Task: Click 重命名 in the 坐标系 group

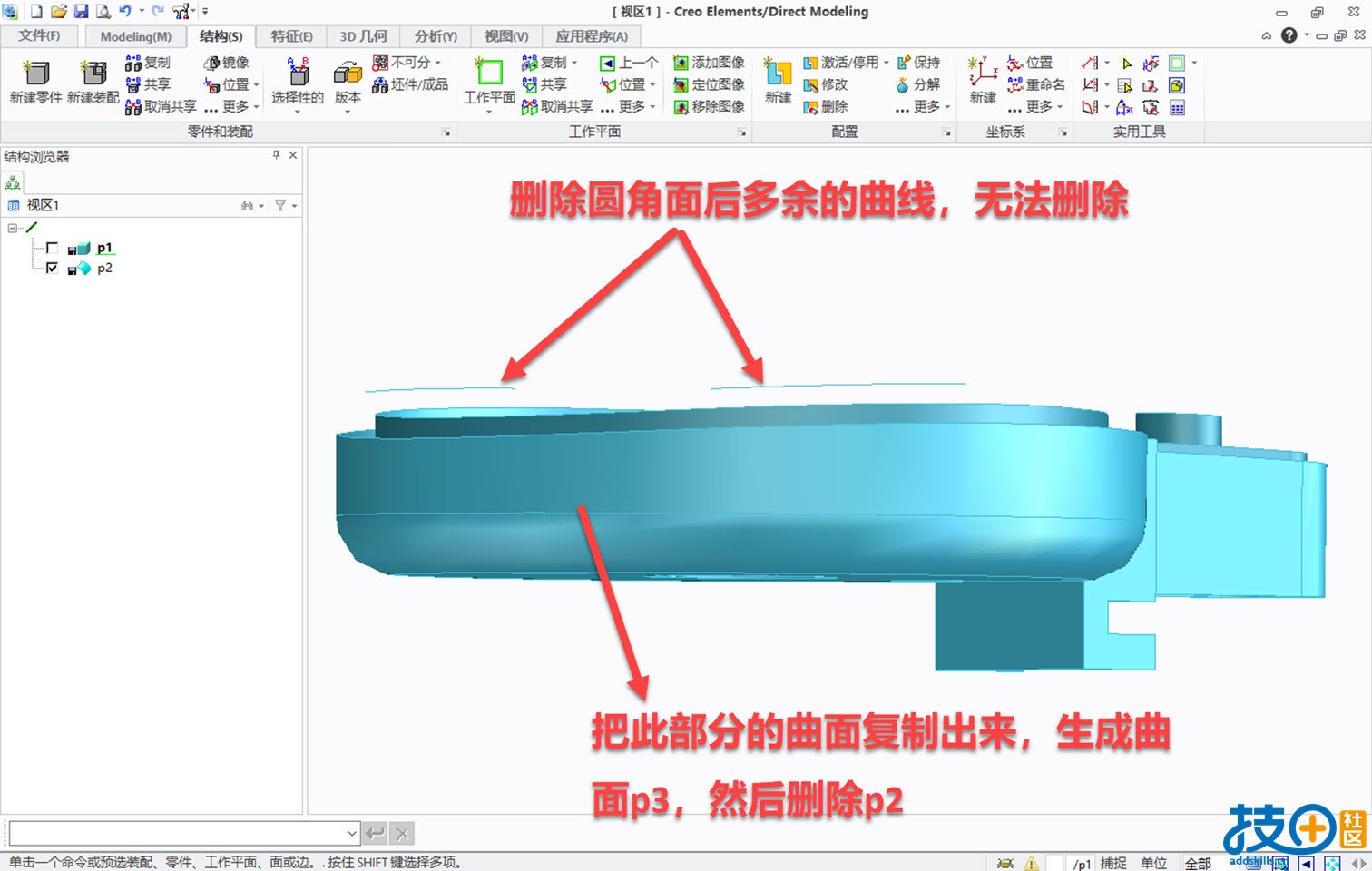Action: [1036, 84]
